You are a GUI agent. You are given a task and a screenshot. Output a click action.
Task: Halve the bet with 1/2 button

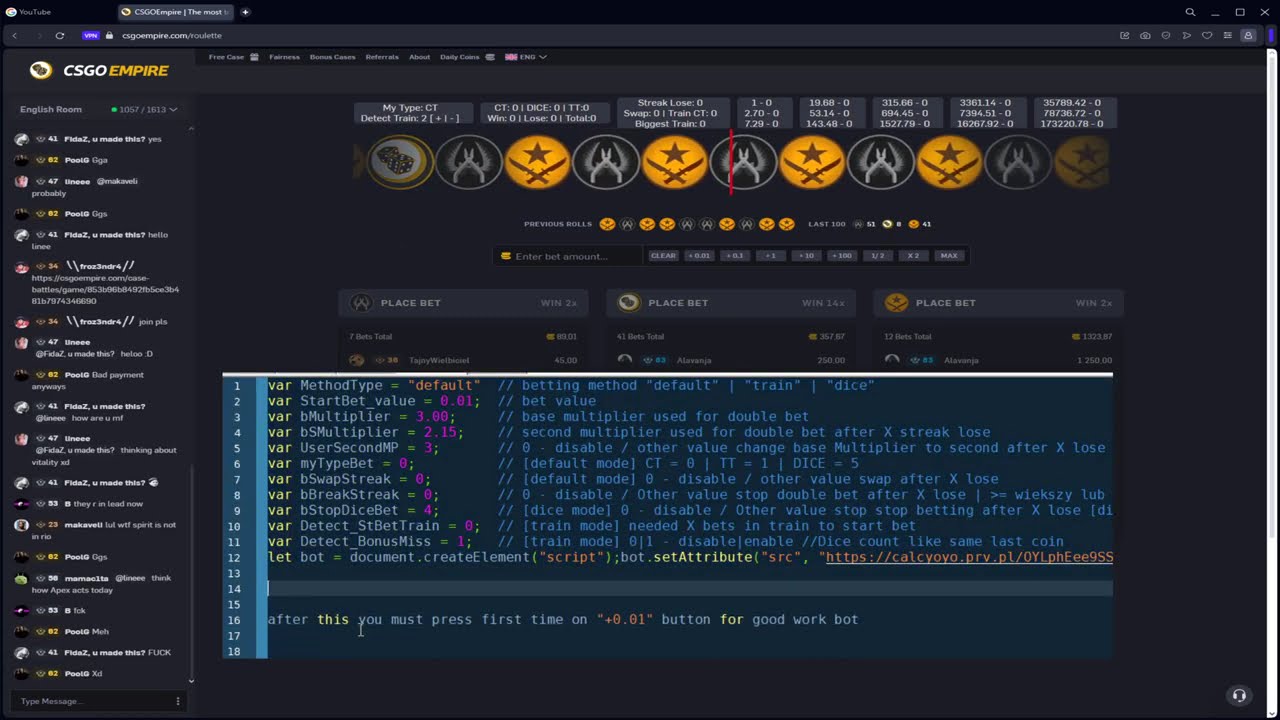pos(878,256)
